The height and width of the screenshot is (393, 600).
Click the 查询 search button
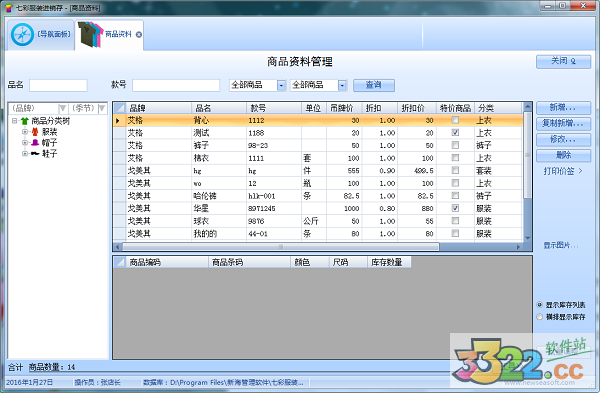(x=373, y=85)
